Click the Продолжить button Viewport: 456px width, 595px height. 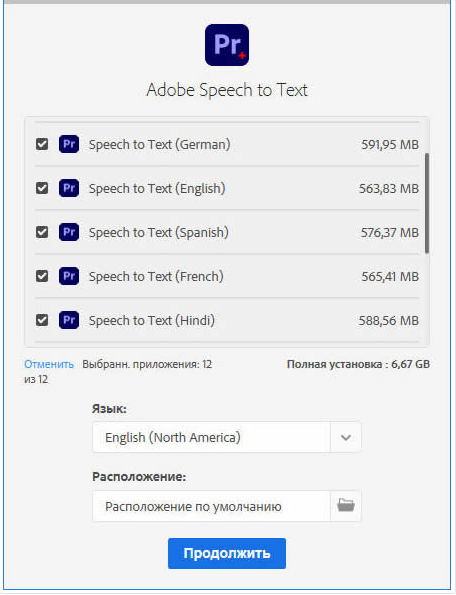coord(227,553)
